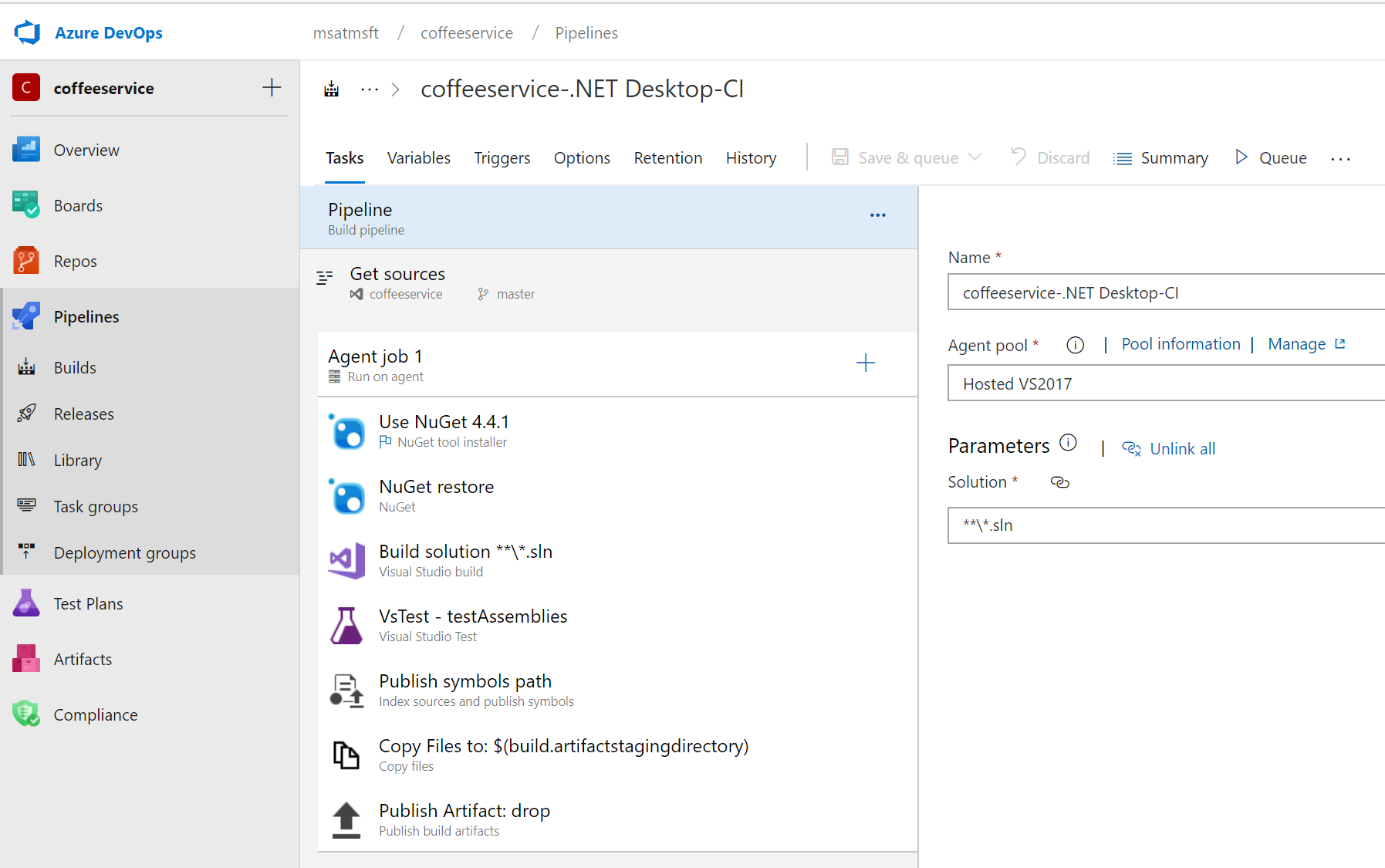This screenshot has width=1385, height=868.
Task: Open toolbar more actions ellipsis
Action: click(1341, 159)
